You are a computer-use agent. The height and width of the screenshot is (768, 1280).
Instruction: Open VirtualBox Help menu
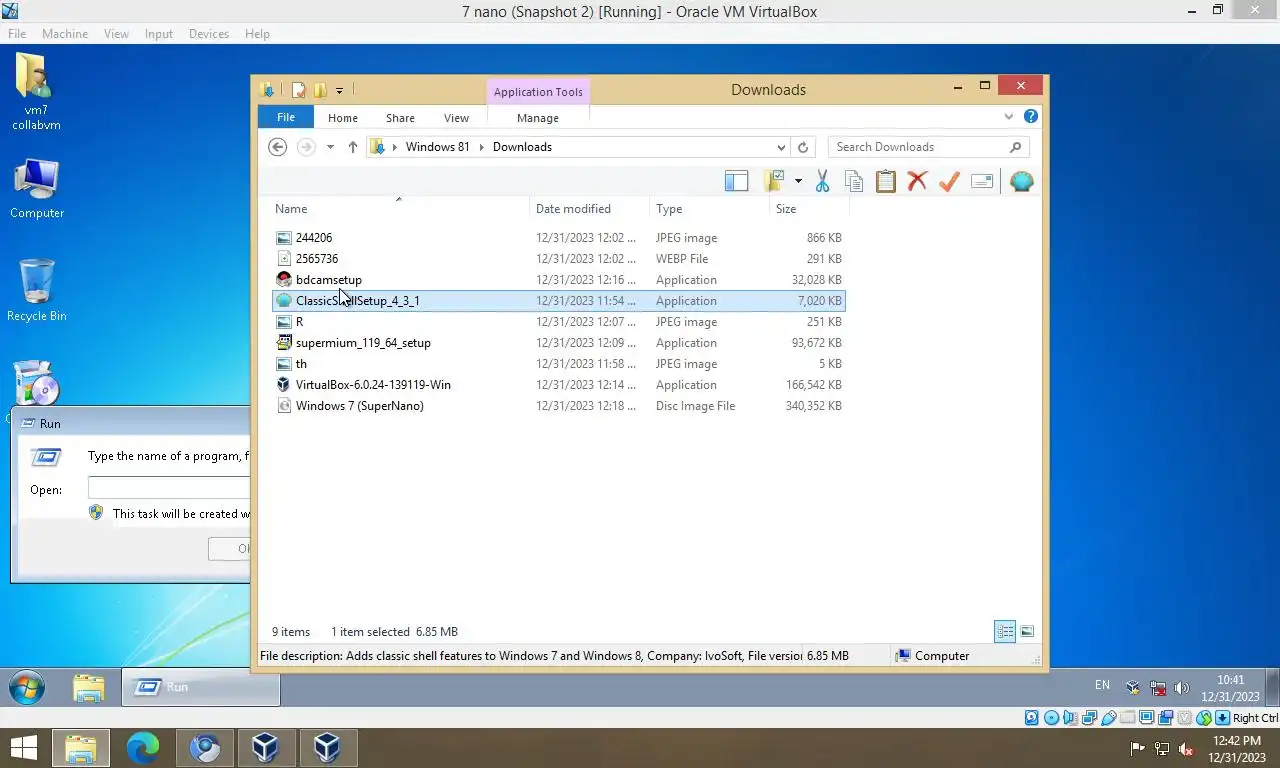point(257,33)
